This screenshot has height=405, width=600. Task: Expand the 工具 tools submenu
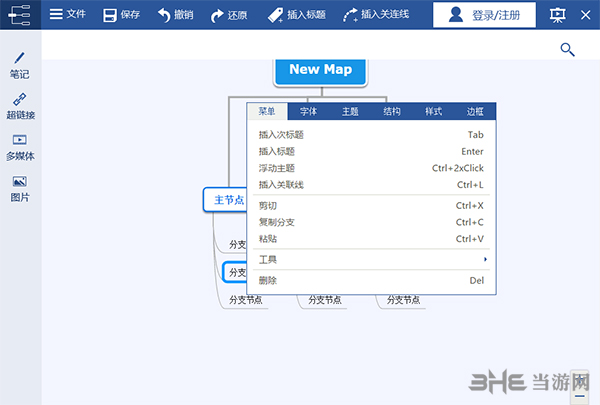[x=372, y=260]
